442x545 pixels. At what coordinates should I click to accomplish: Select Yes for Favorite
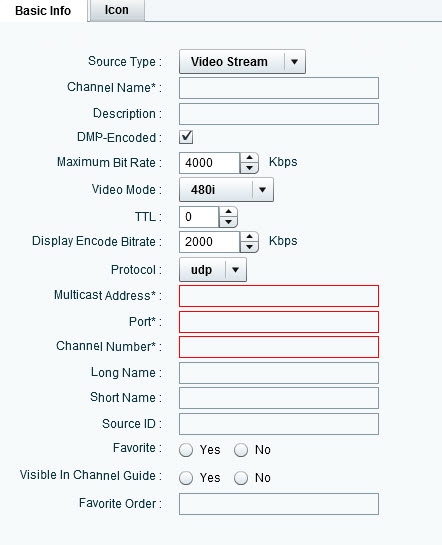tap(186, 450)
